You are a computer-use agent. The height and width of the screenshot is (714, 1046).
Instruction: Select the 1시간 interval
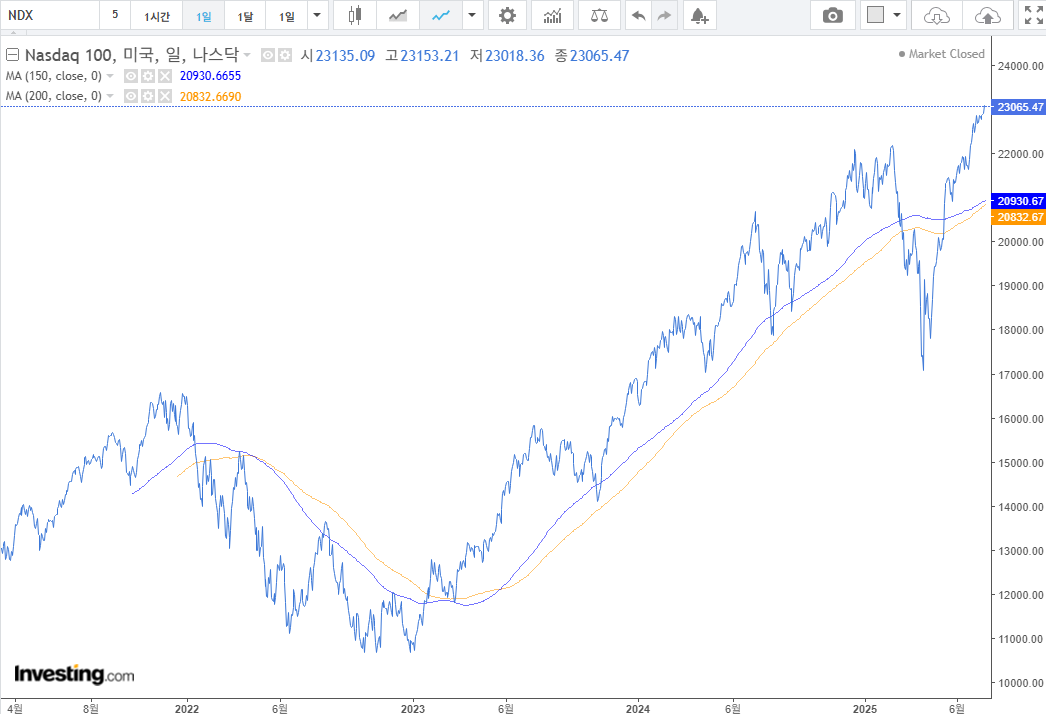pos(157,15)
